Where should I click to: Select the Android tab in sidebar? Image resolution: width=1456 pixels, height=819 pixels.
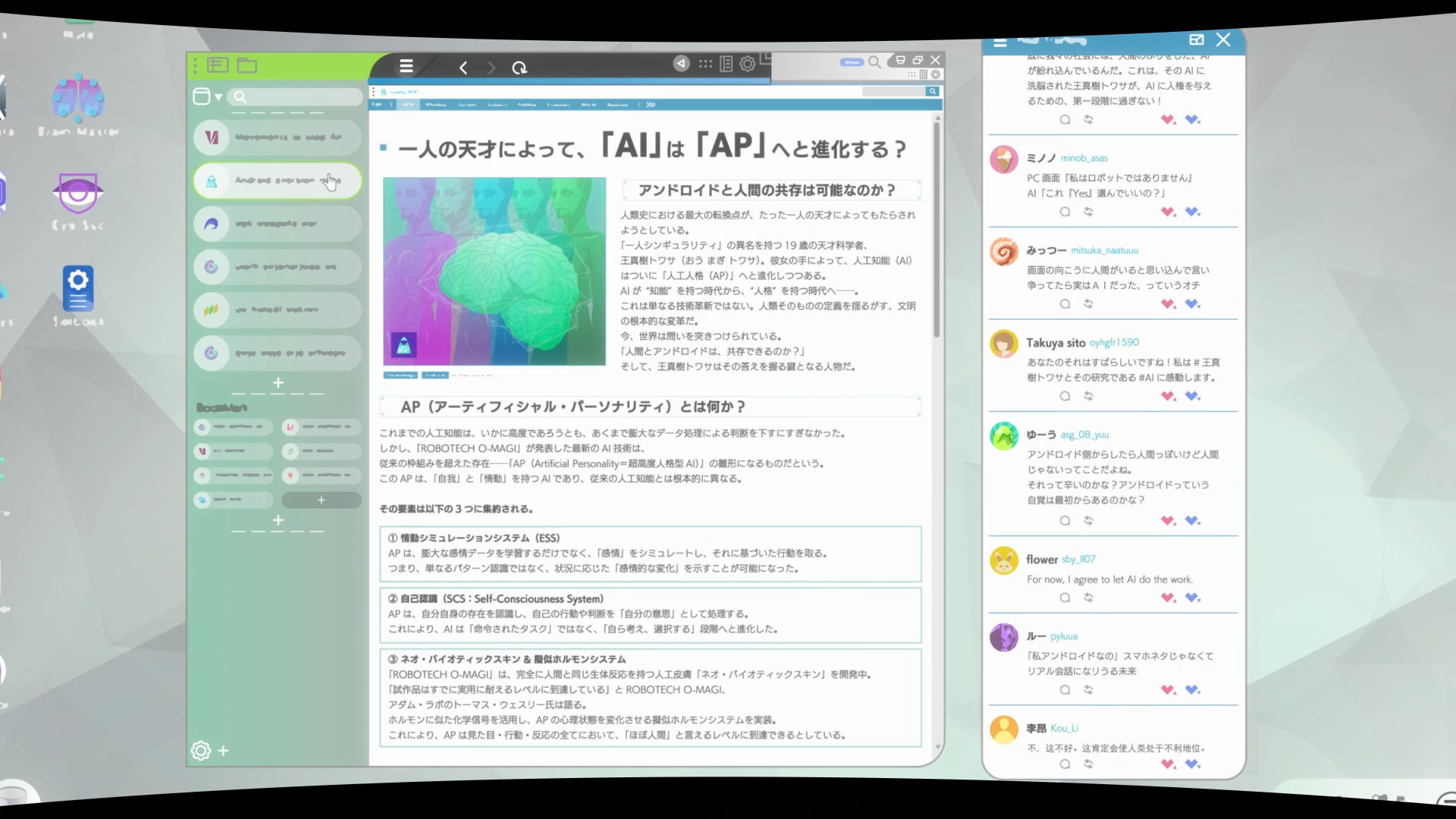[278, 180]
